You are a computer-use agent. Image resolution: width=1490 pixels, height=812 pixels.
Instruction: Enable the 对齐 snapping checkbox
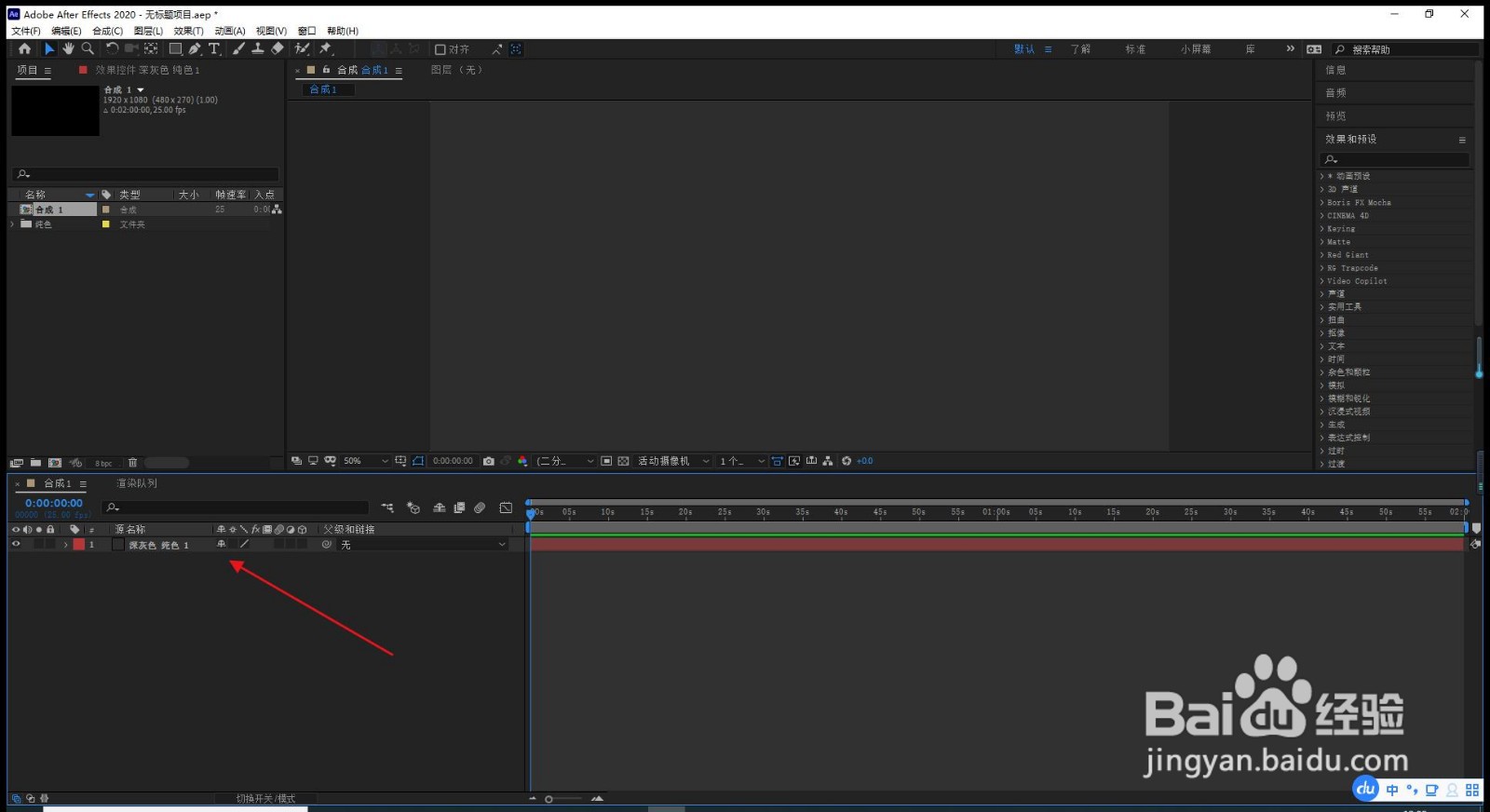point(440,49)
